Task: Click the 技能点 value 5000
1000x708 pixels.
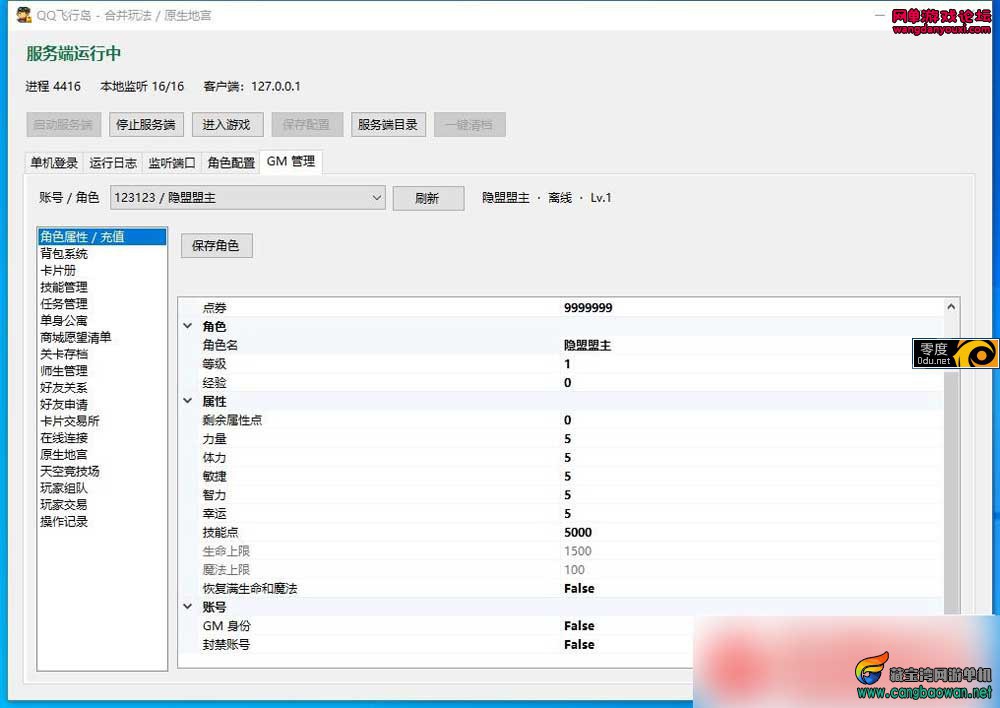Action: pos(578,532)
